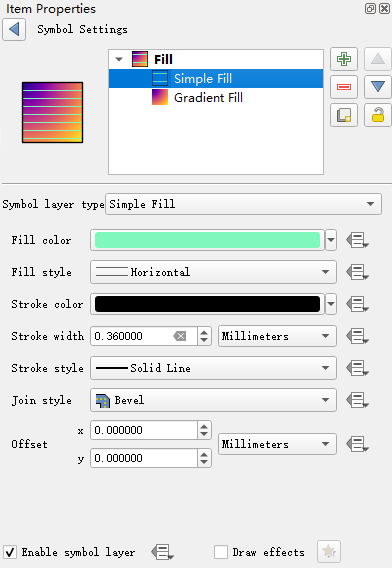Open the Fill color dropdown arrow
The image size is (392, 568).
331,240
